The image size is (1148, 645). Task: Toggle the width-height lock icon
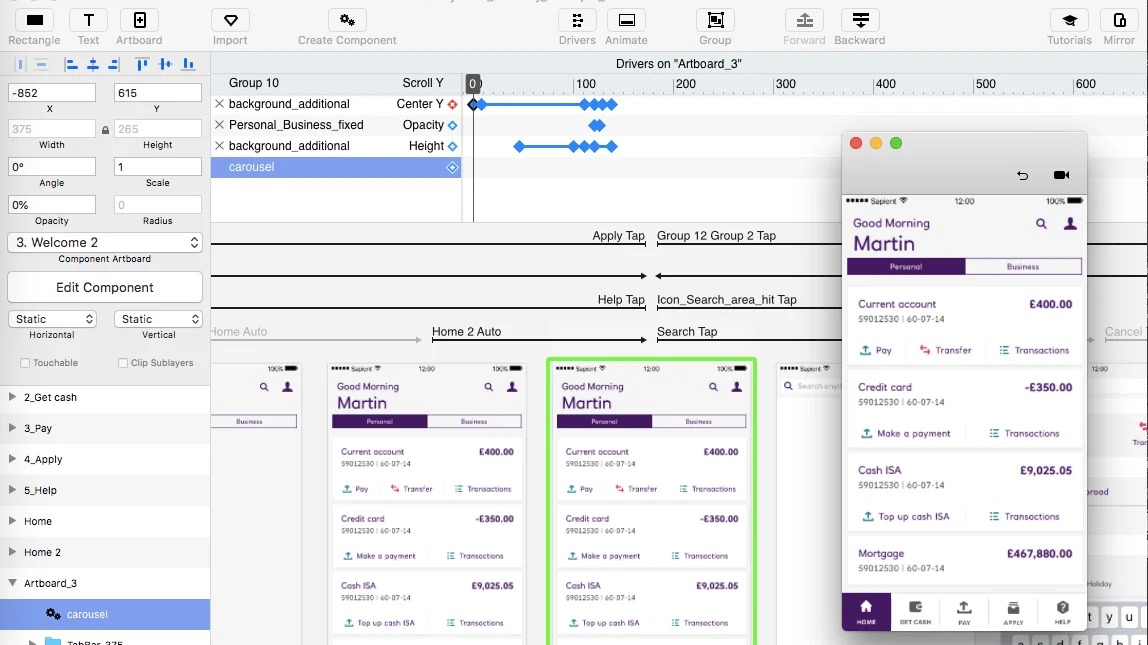105,130
